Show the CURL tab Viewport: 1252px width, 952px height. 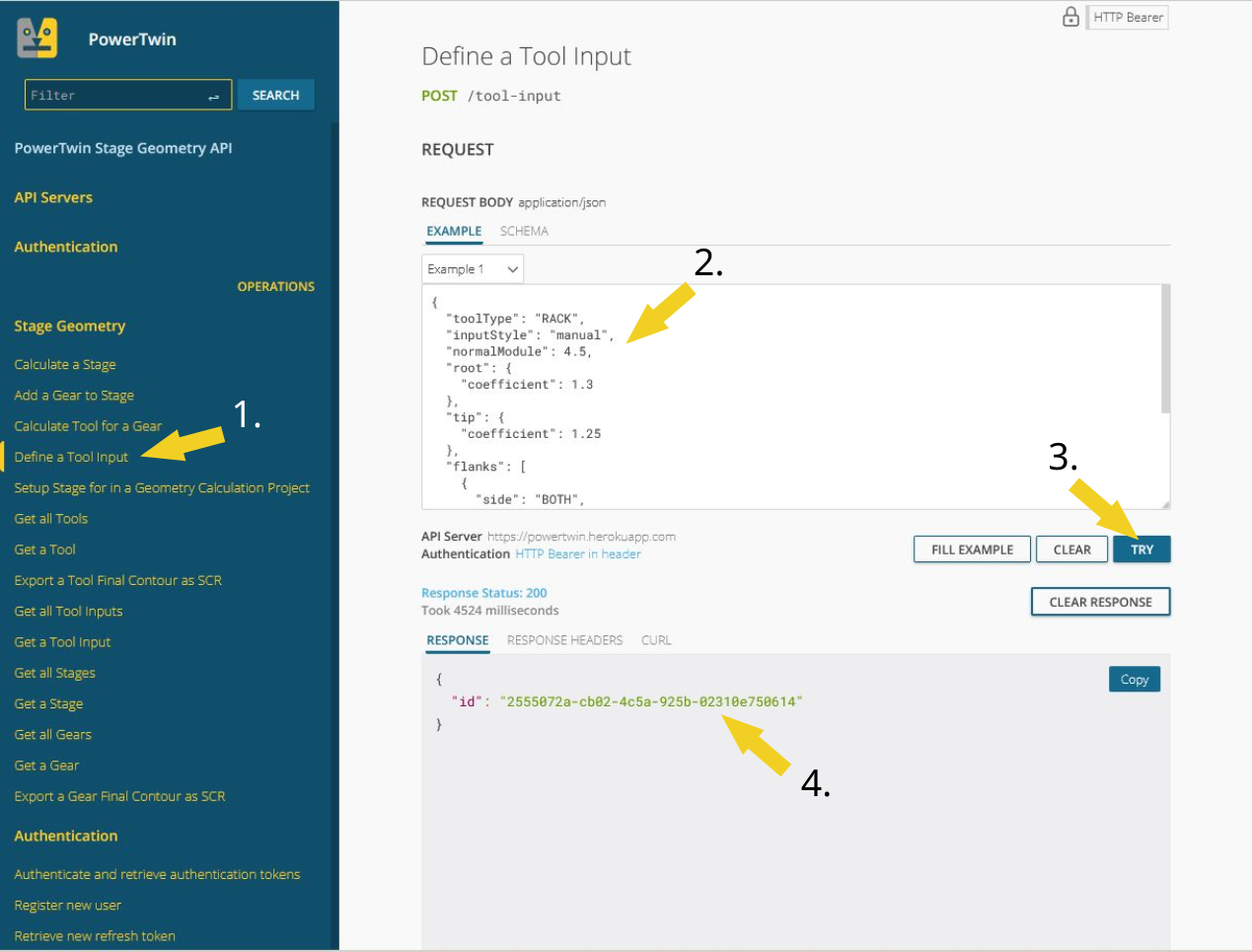(656, 640)
